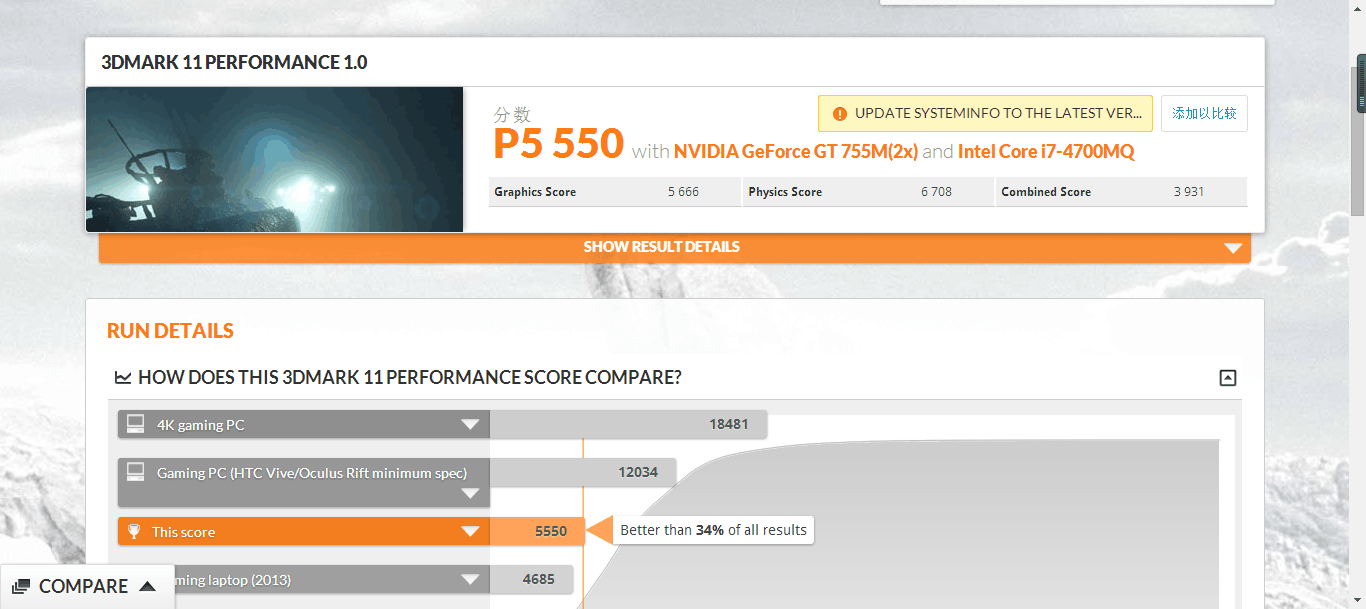1366x609 pixels.
Task: Click the This score label
Action: coord(183,532)
